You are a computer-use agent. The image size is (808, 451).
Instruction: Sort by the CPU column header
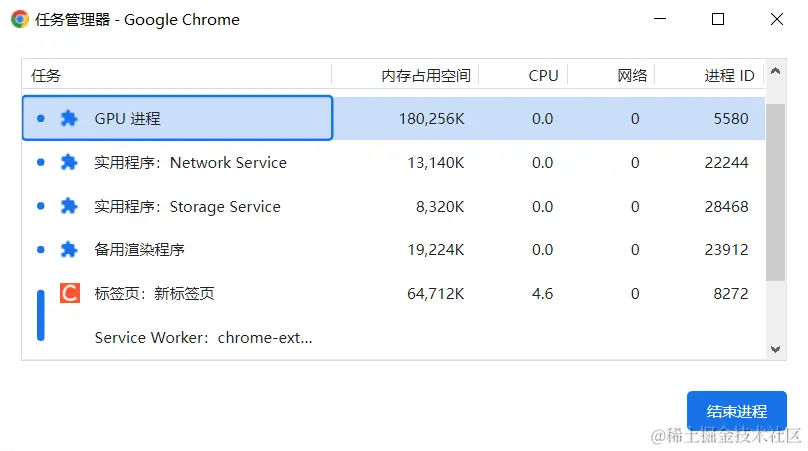click(543, 76)
